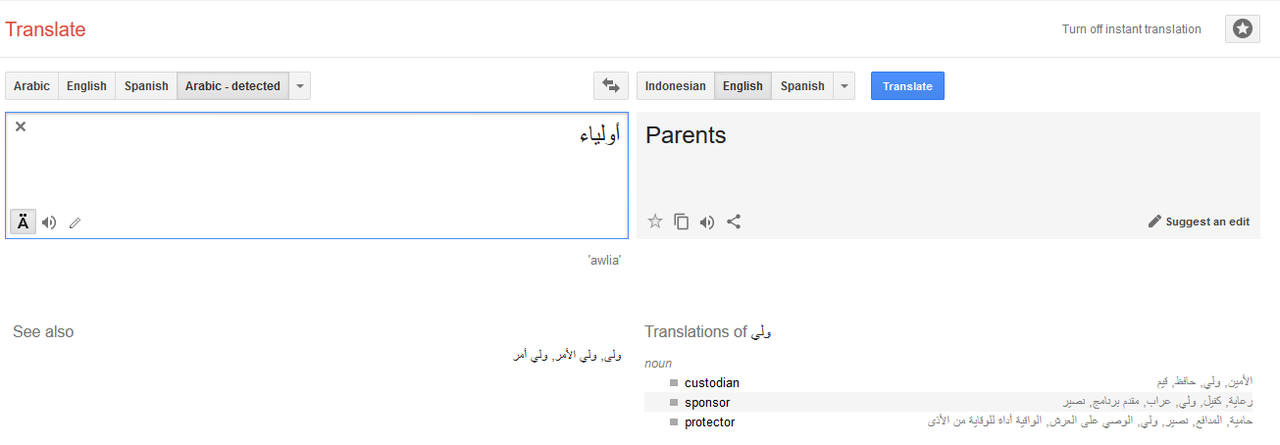The height and width of the screenshot is (445, 1280).
Task: Turn on handwriting input pencil
Action: click(75, 222)
